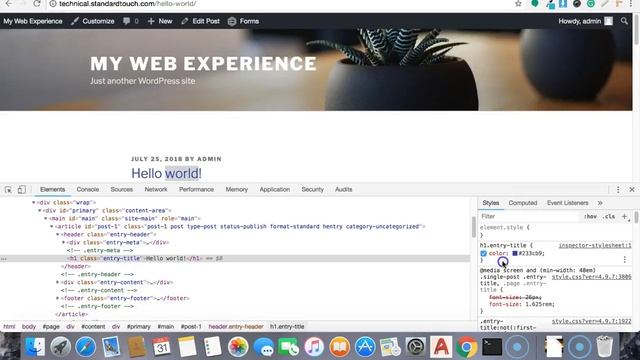Toggle the device toolbar icon in DevTools
Image resolution: width=640 pixels, height=360 pixels.
point(22,190)
